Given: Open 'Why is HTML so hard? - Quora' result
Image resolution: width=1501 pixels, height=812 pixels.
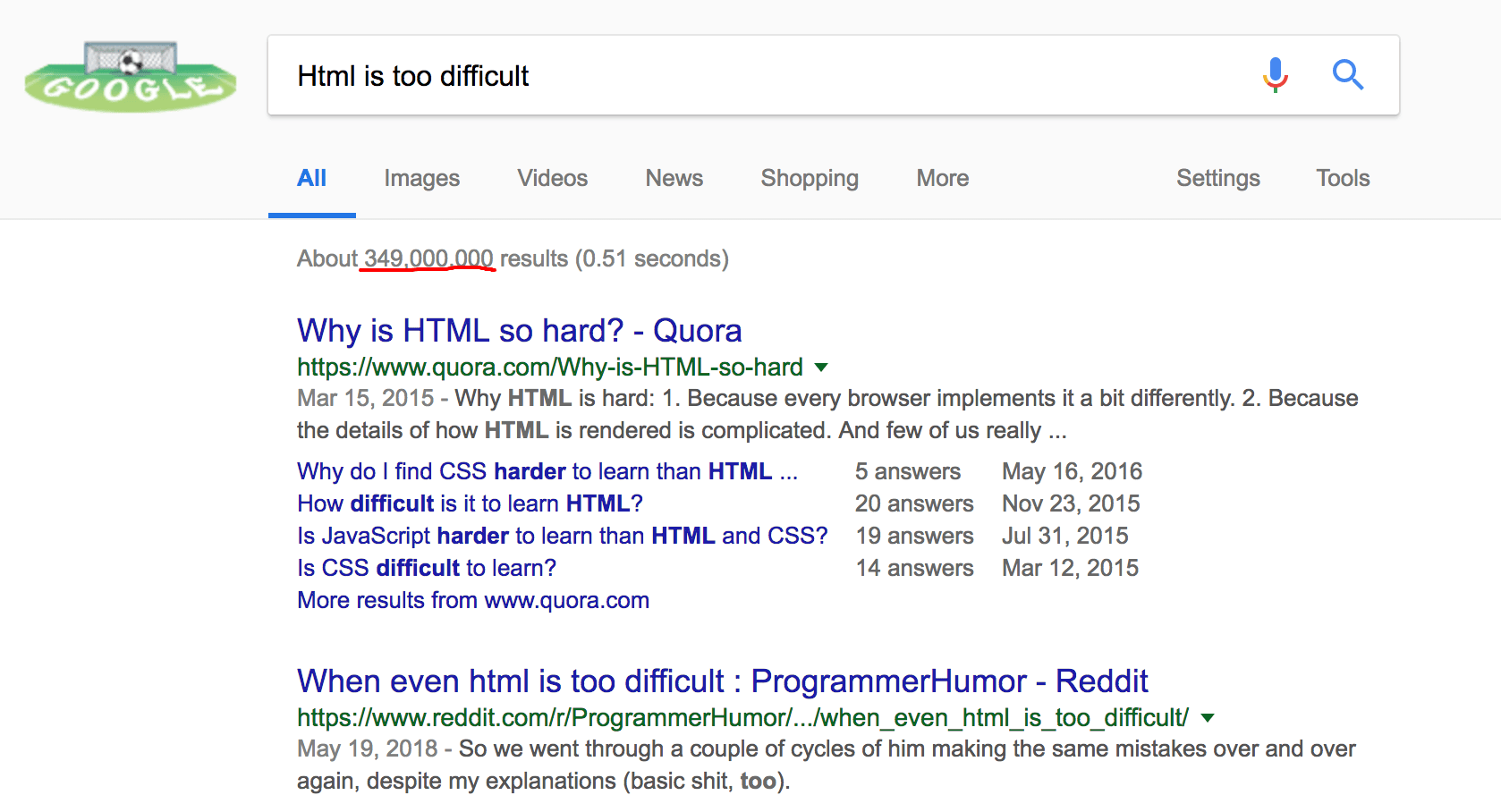Looking at the screenshot, I should coord(520,331).
